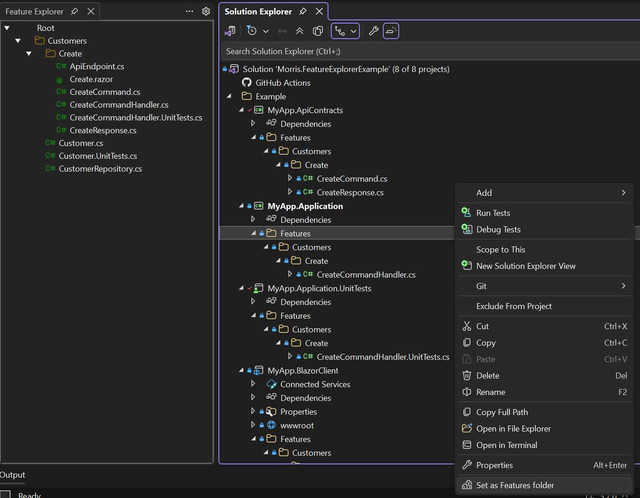Choose Copy Full Path

(544, 412)
